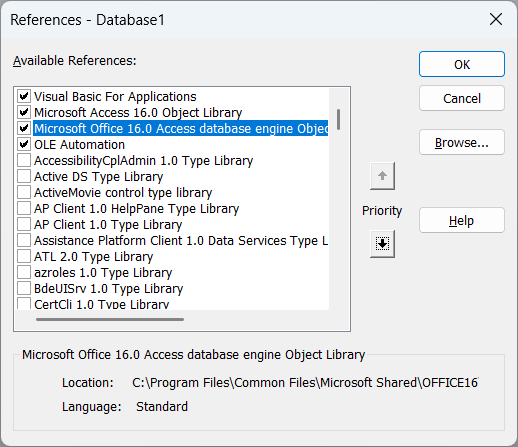This screenshot has height=447, width=518.
Task: Click the Cancel button
Action: tap(462, 98)
